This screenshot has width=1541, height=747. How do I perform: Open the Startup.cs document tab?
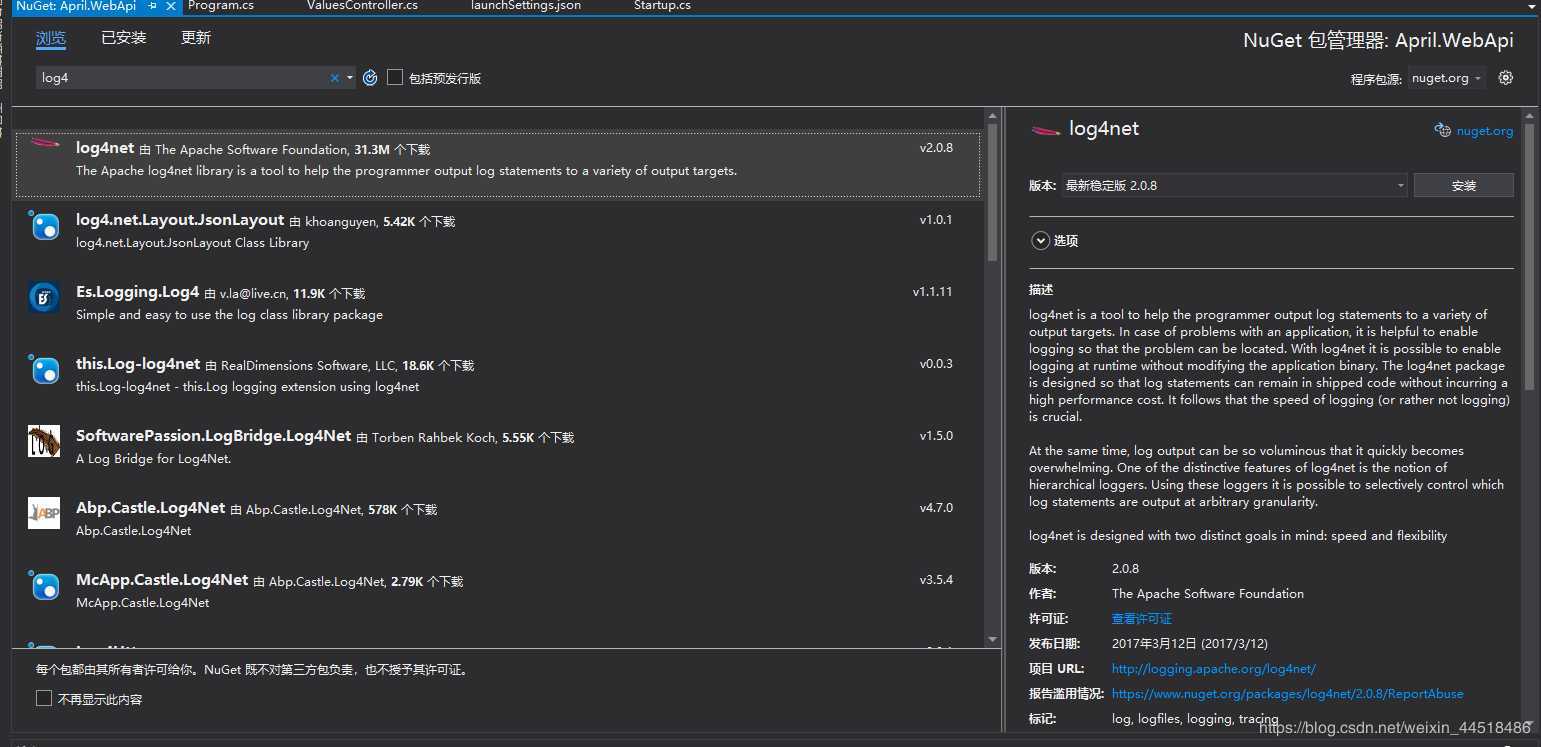coord(662,6)
